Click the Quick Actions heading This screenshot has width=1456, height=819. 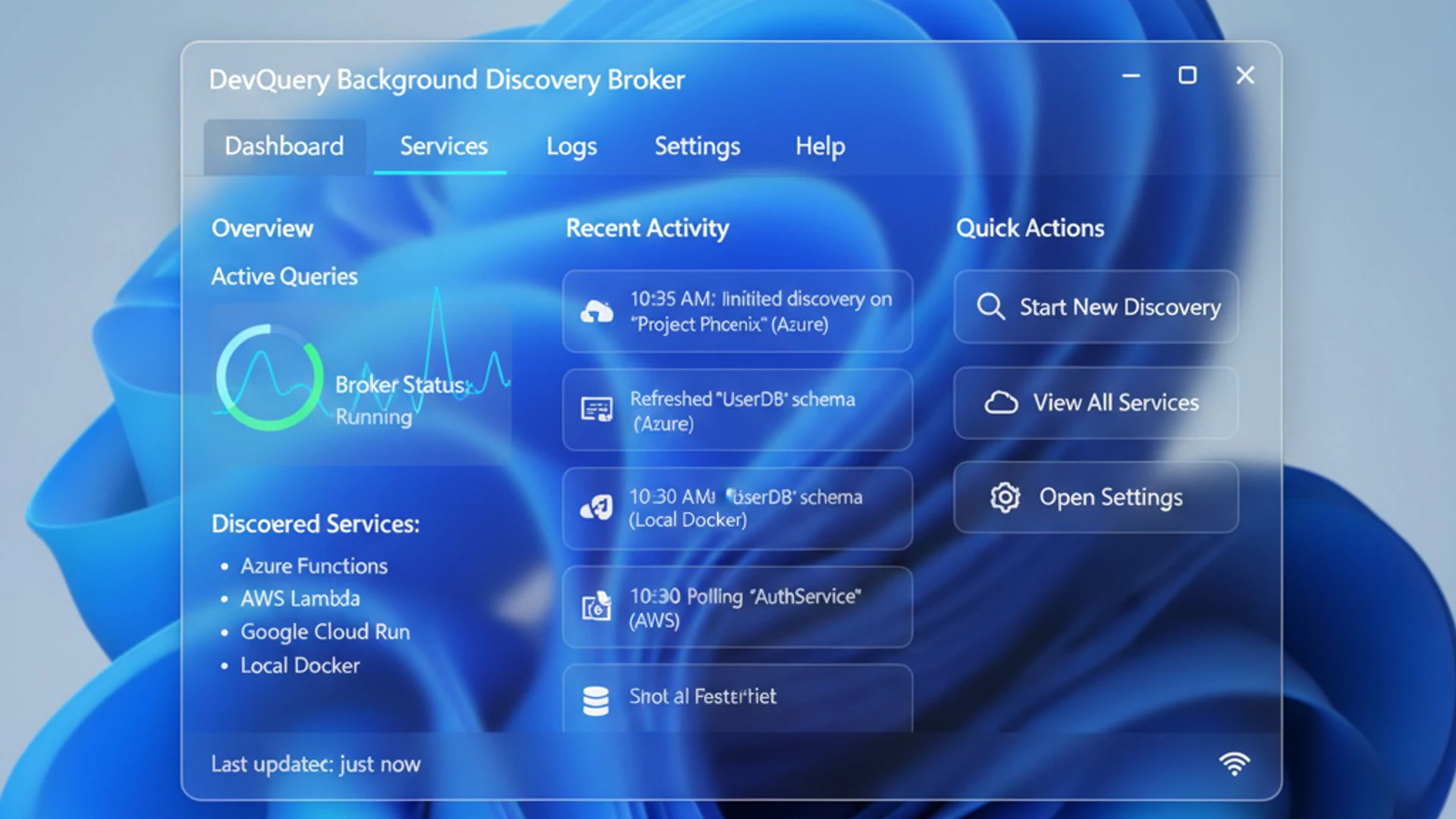[x=1030, y=228]
